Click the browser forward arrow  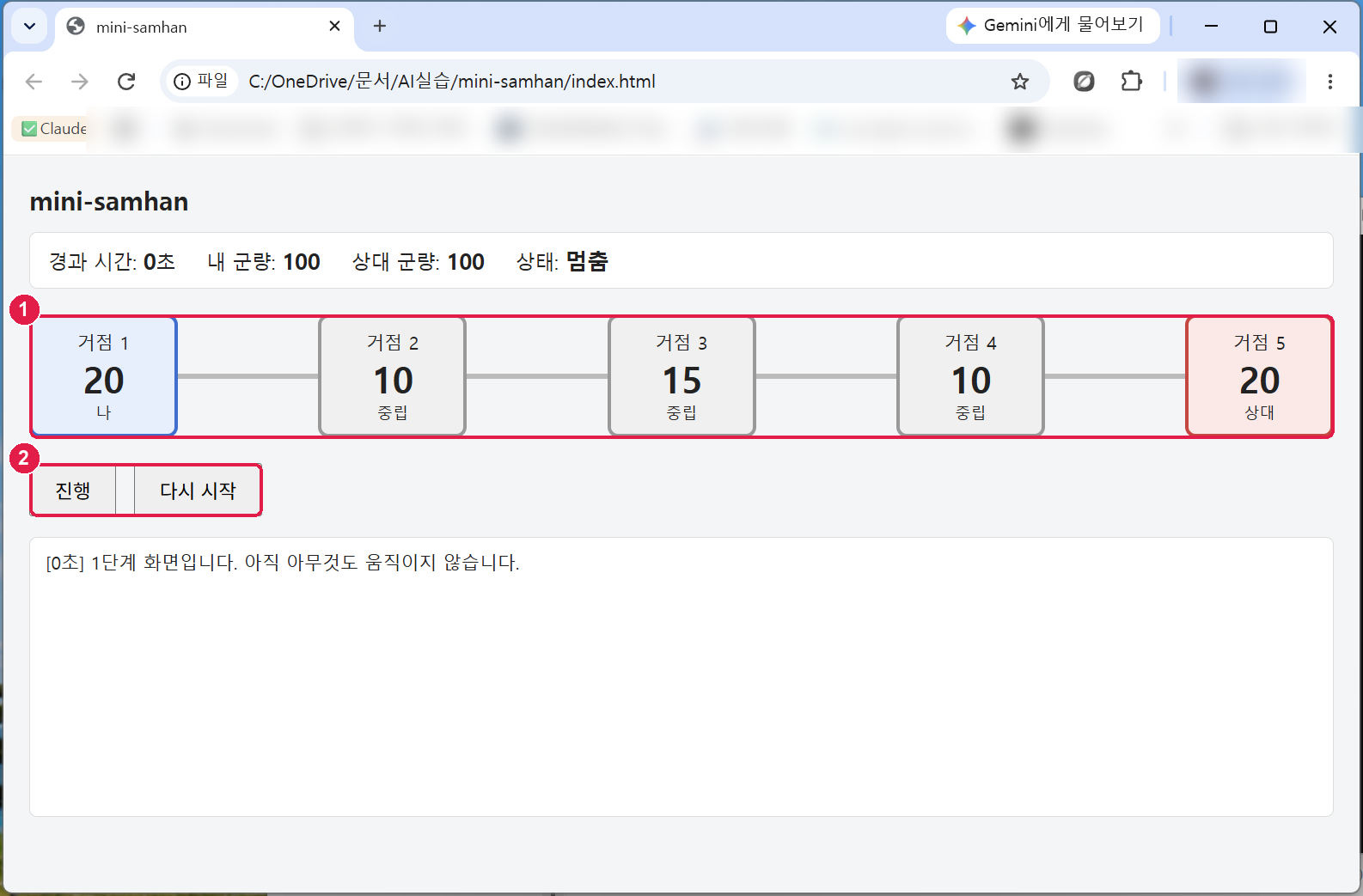click(80, 82)
